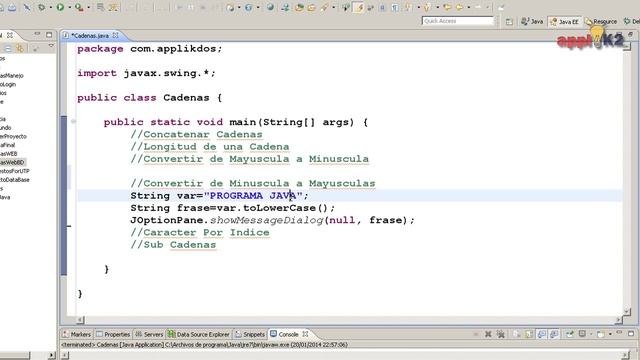Screen dimensions: 640x360
Task: Select the asManejo project in explorer
Action: 12,76
